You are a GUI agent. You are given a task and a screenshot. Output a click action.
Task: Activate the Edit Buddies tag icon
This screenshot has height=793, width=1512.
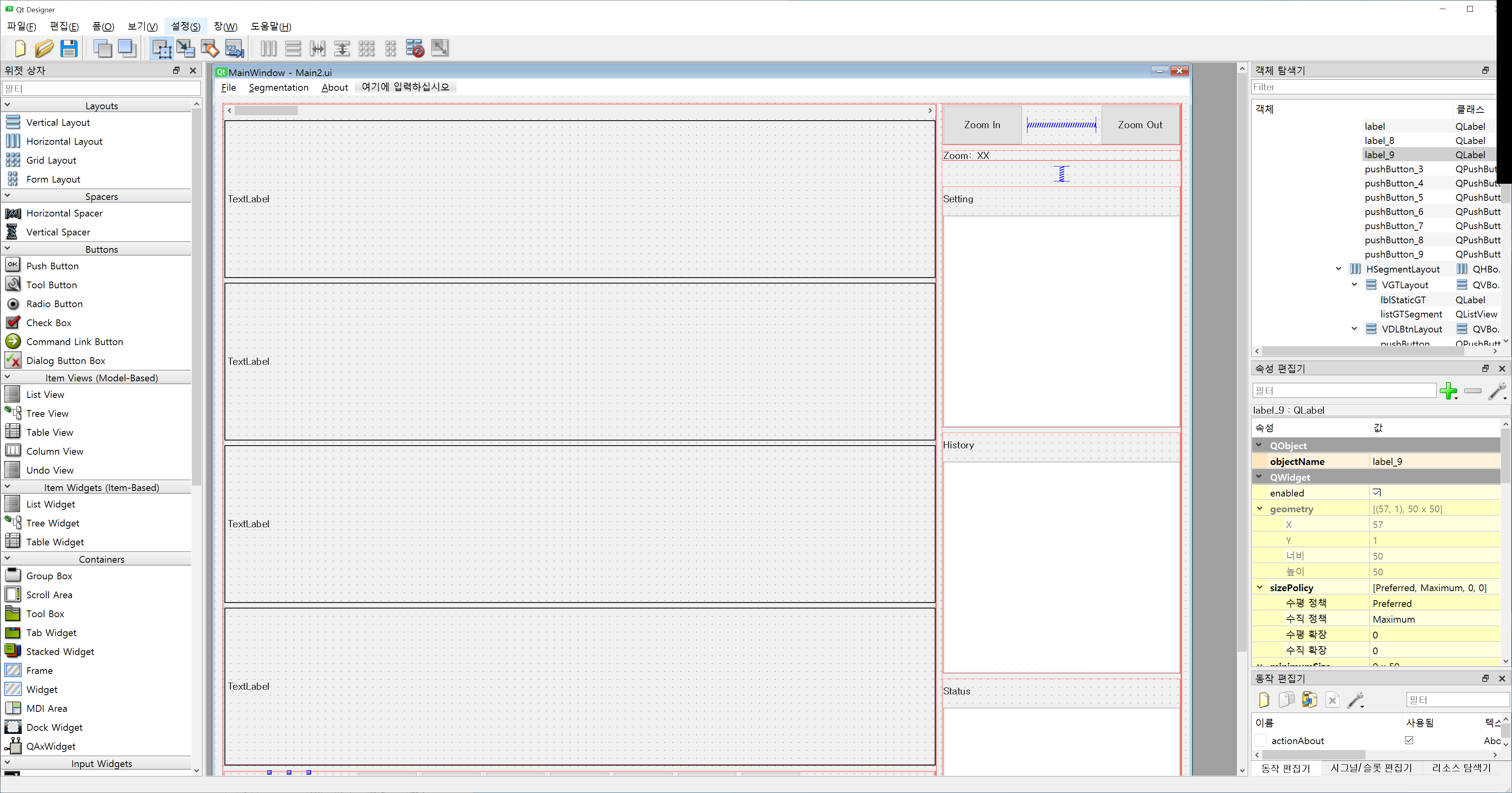pos(210,49)
